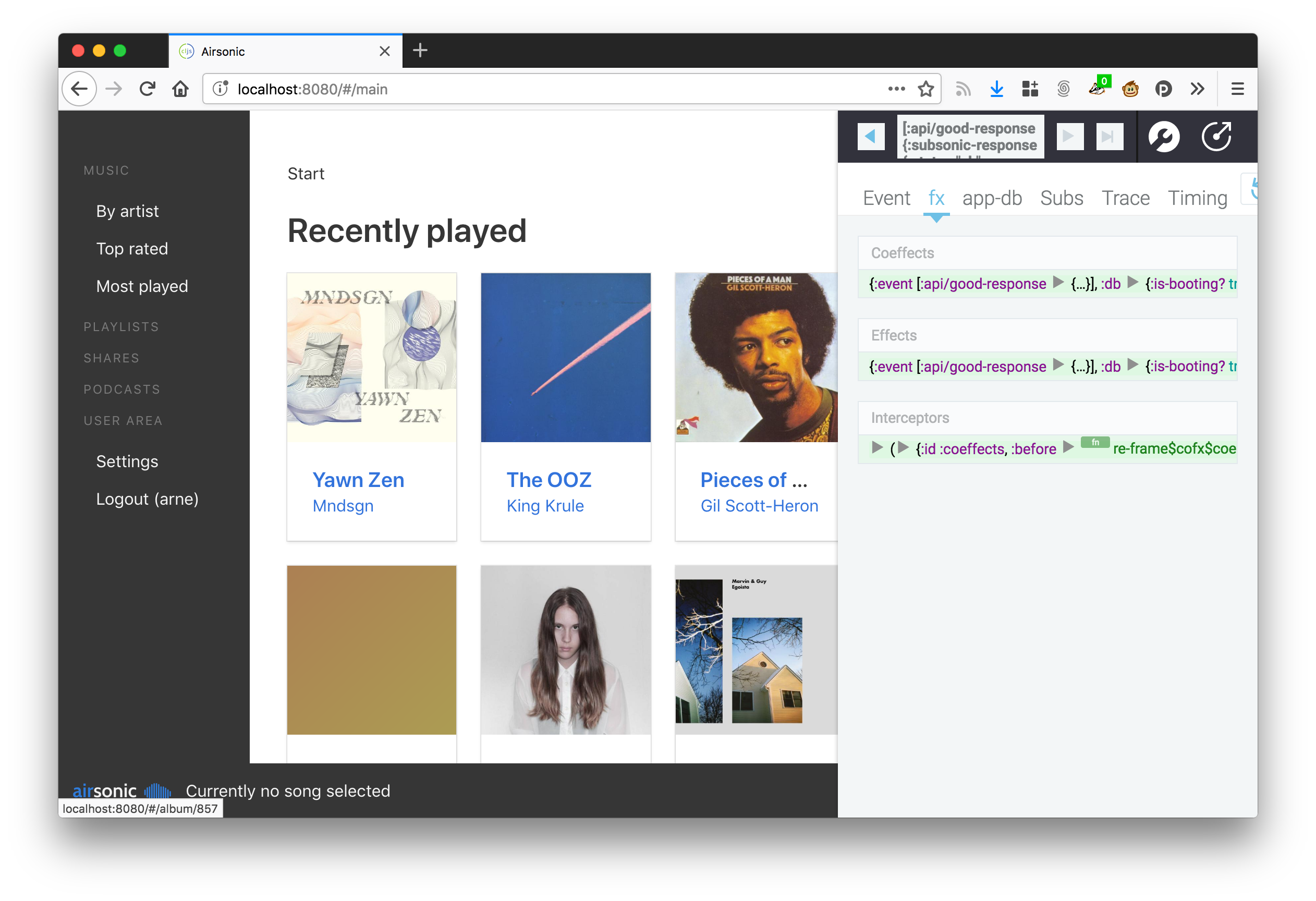Click the King Krule artist link
Image resolution: width=1316 pixels, height=901 pixels.
point(545,506)
